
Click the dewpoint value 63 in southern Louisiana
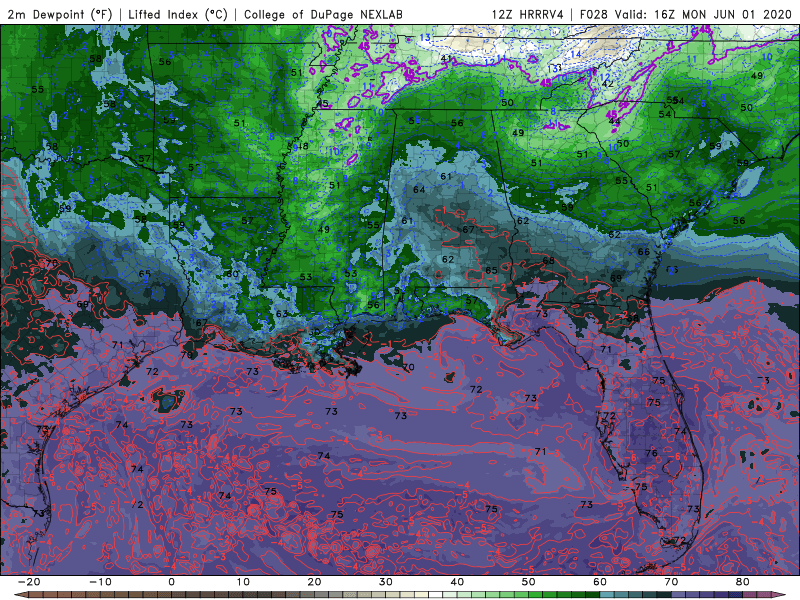click(282, 313)
